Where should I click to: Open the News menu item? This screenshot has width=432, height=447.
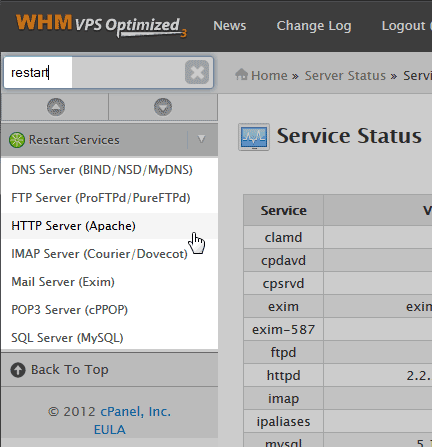pyautogui.click(x=230, y=26)
